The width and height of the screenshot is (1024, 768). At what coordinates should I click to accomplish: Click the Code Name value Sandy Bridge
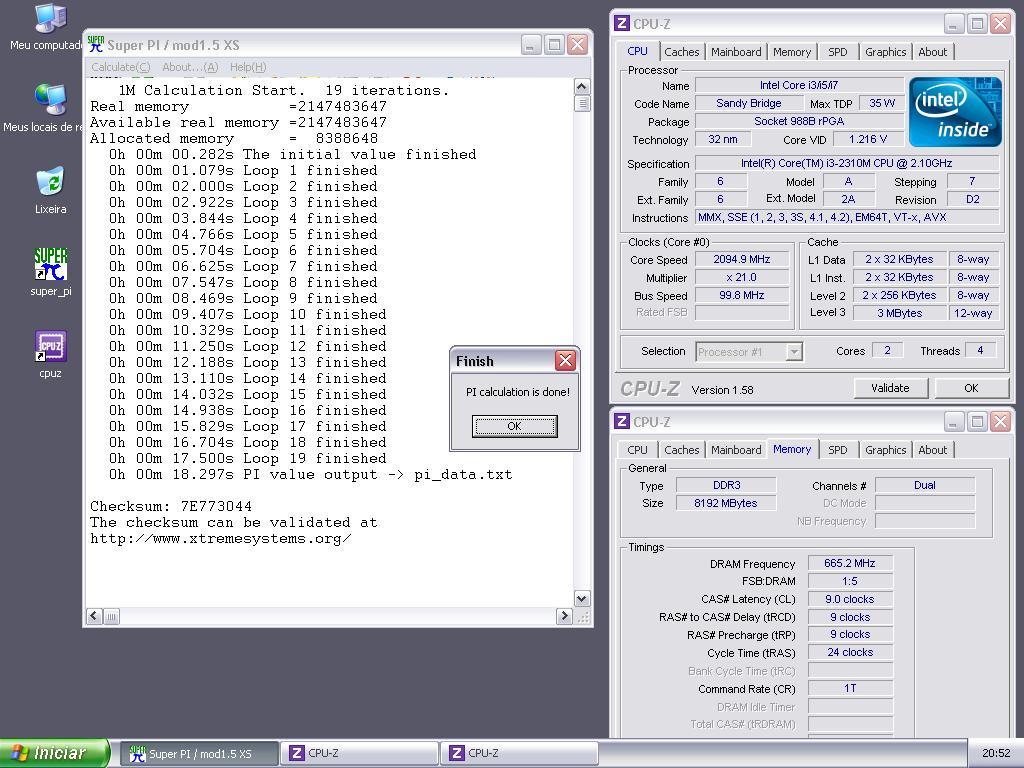[748, 103]
